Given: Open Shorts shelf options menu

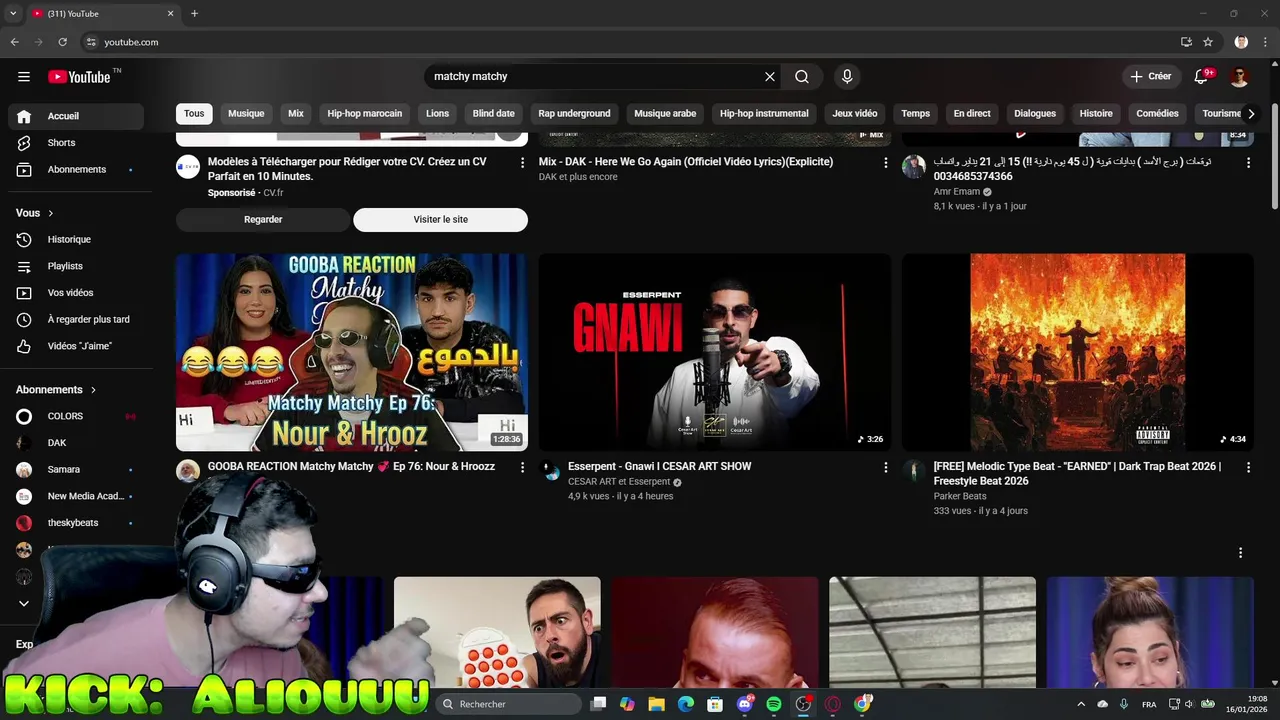Looking at the screenshot, I should 1241,553.
